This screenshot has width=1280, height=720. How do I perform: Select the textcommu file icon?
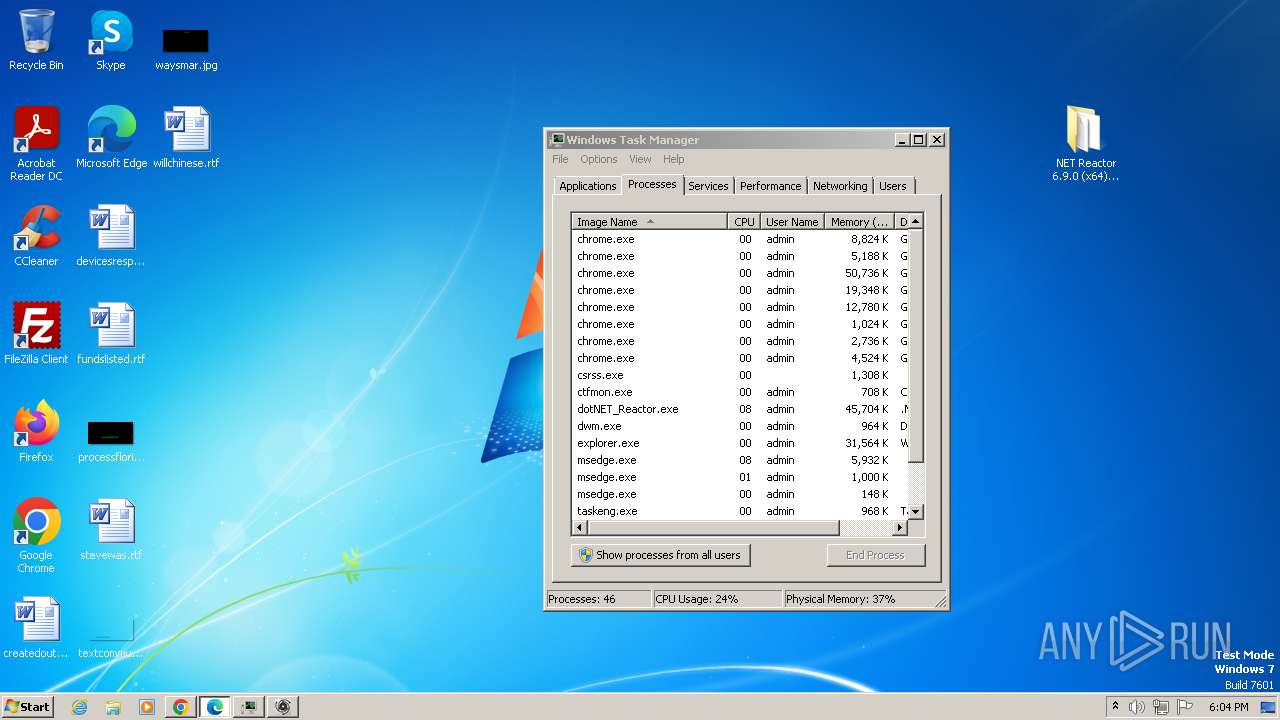coord(111,638)
